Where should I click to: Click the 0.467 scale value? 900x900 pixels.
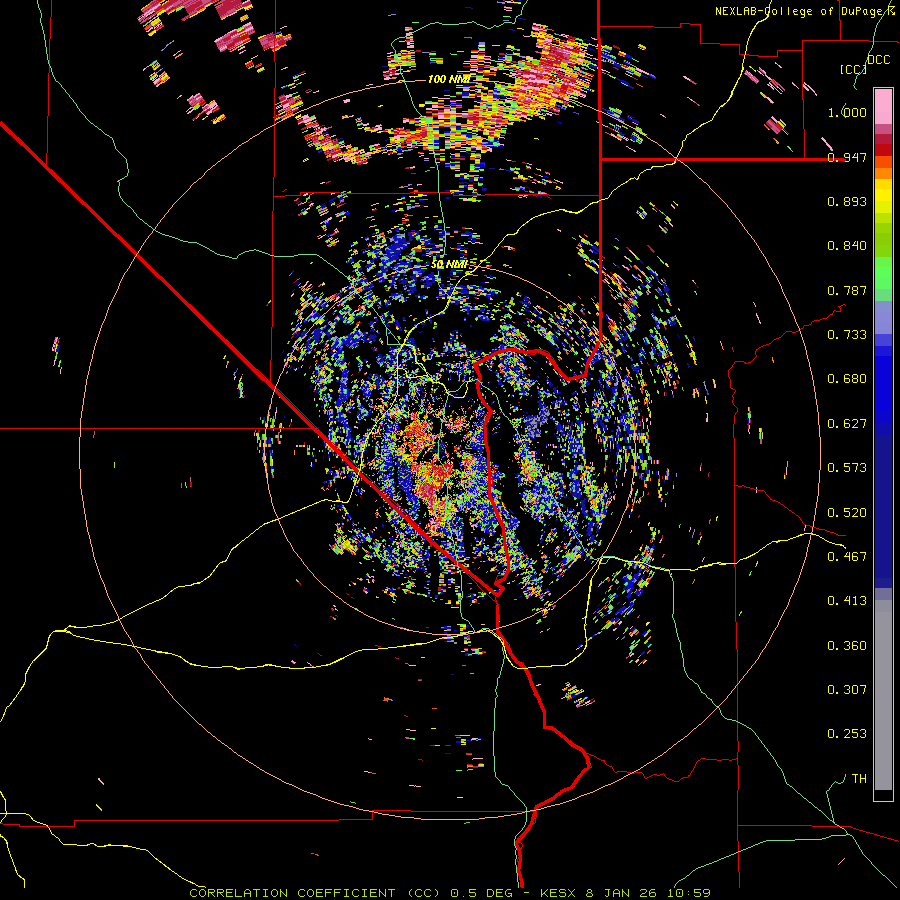(x=847, y=557)
